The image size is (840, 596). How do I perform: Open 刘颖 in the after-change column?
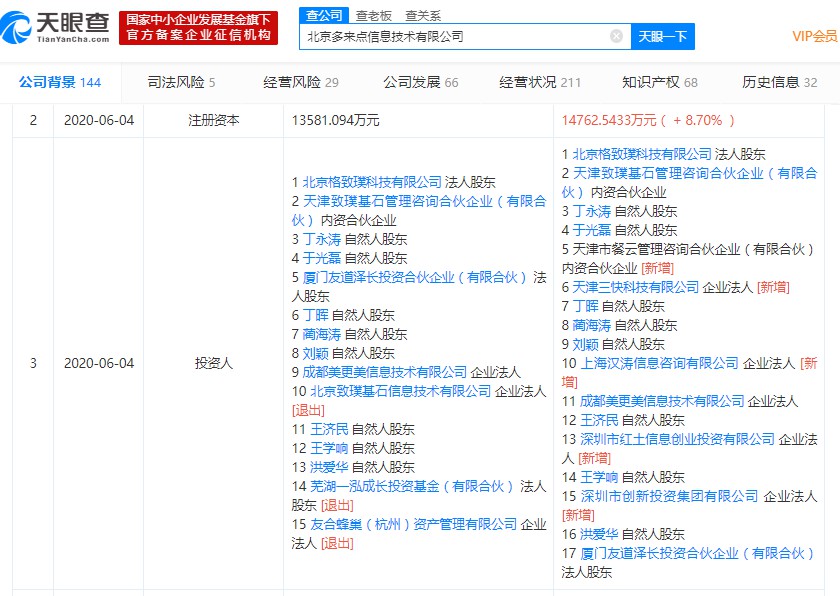click(585, 344)
